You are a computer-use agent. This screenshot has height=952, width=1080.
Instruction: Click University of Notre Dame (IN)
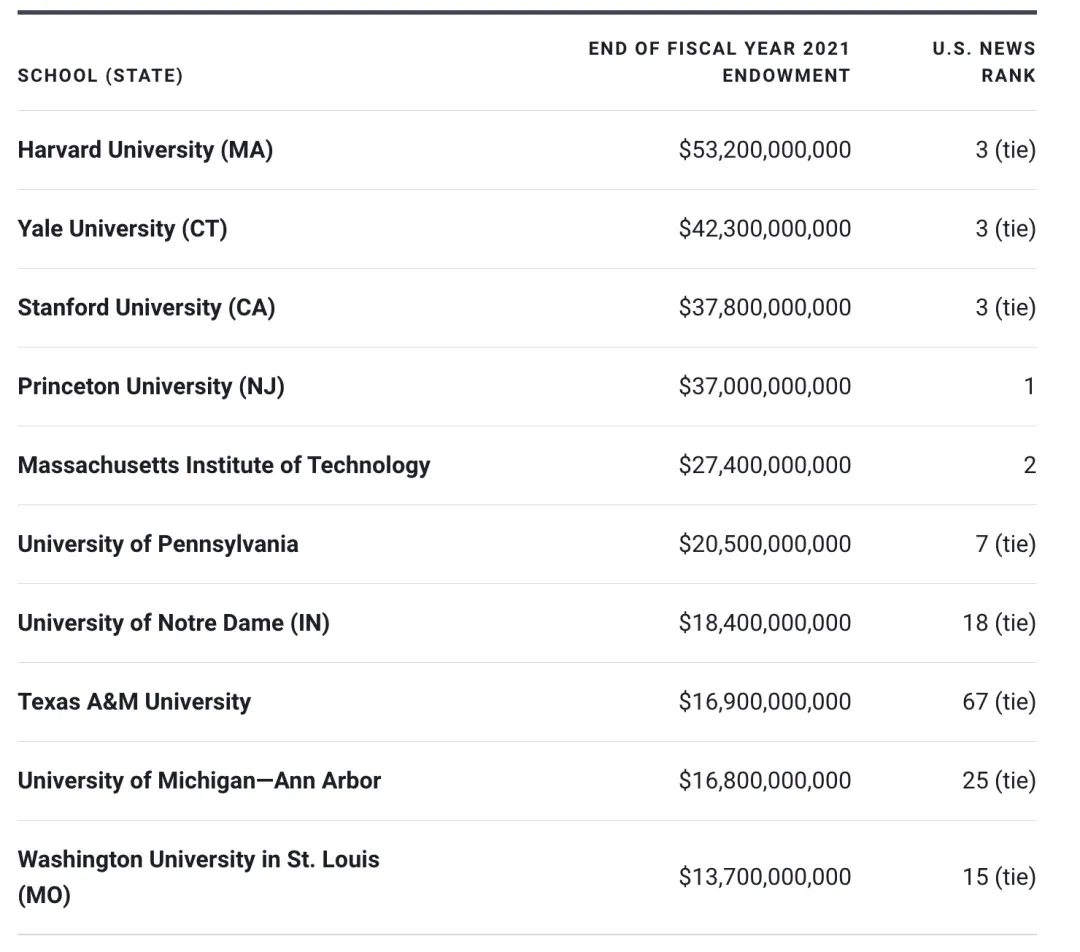tap(173, 624)
